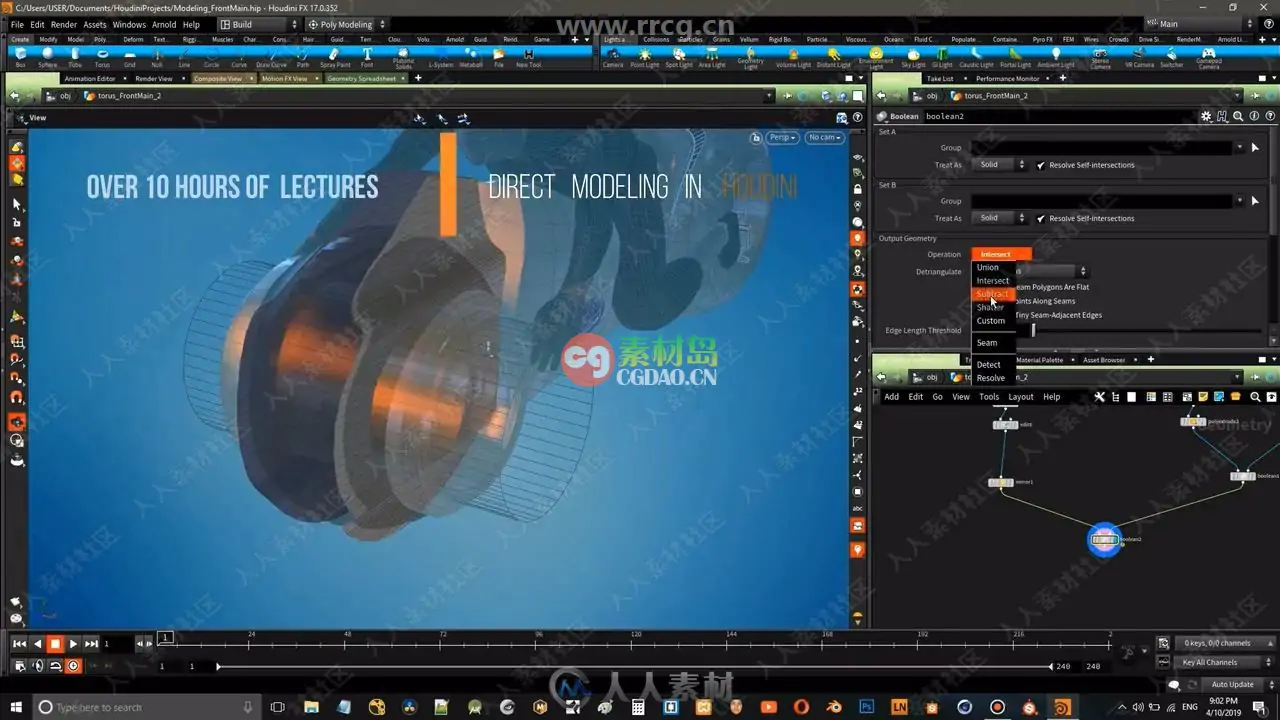Screen dimensions: 1280x720
Task: Toggle Set A Resolve Self-intersections checkbox
Action: click(1041, 165)
